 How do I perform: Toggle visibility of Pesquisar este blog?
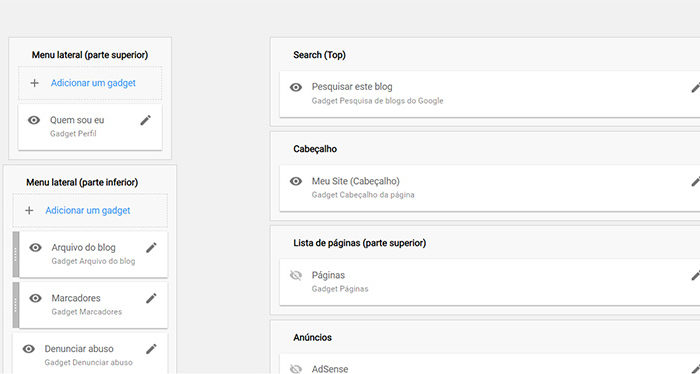click(x=296, y=87)
